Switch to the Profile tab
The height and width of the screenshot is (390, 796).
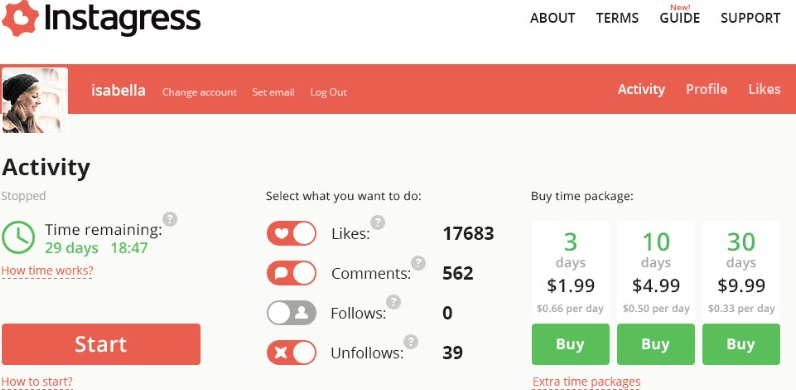(706, 89)
